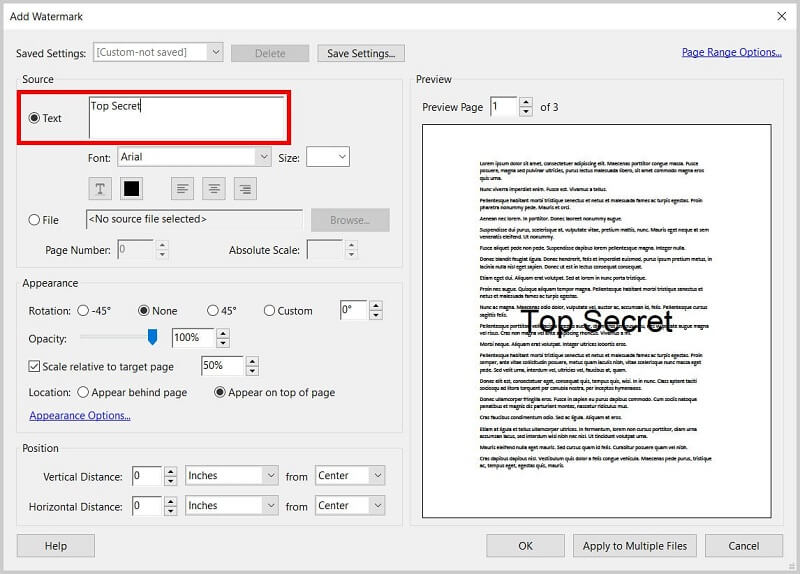
Task: Click the Save Settings button
Action: tap(361, 53)
